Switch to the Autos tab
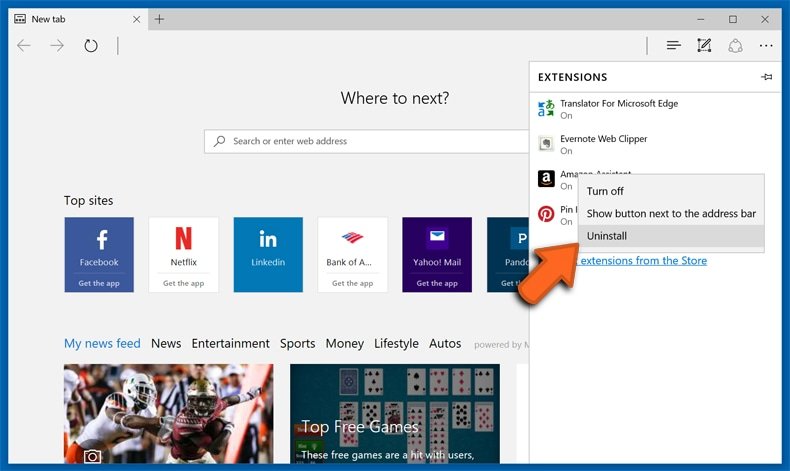790x471 pixels. coord(445,344)
